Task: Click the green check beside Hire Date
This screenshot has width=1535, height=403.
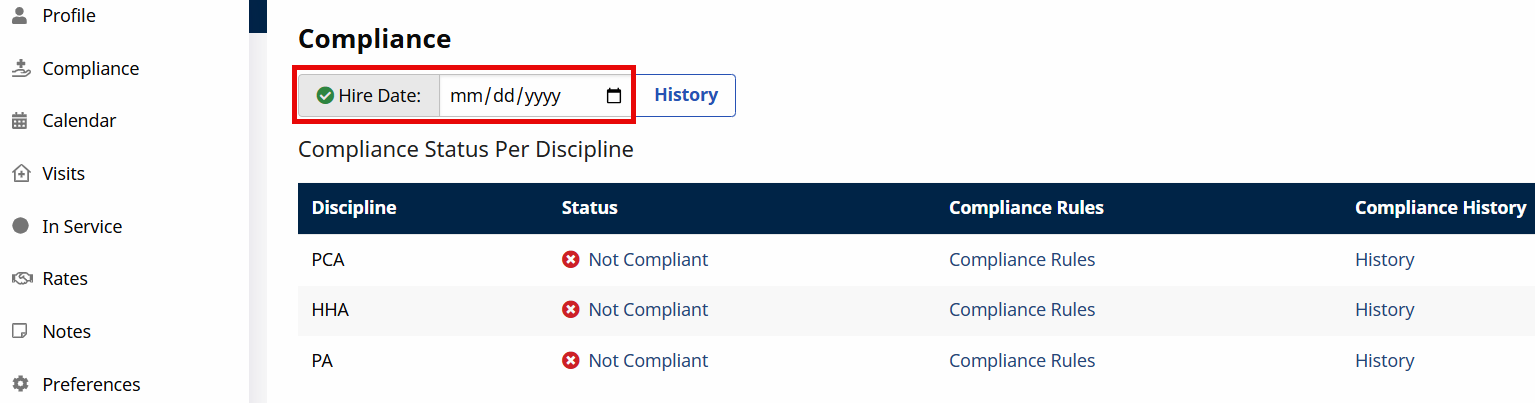Action: point(325,96)
